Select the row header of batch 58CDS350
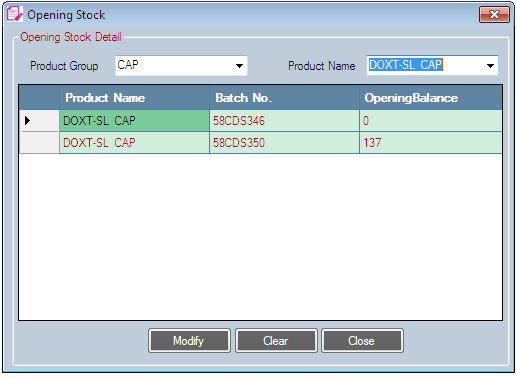Viewport: 517px width, 378px height. point(39,143)
